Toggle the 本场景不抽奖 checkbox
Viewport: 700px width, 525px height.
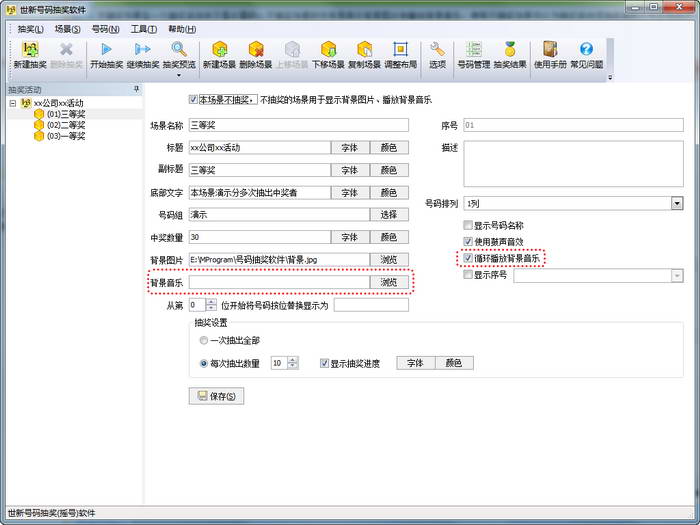[194, 100]
